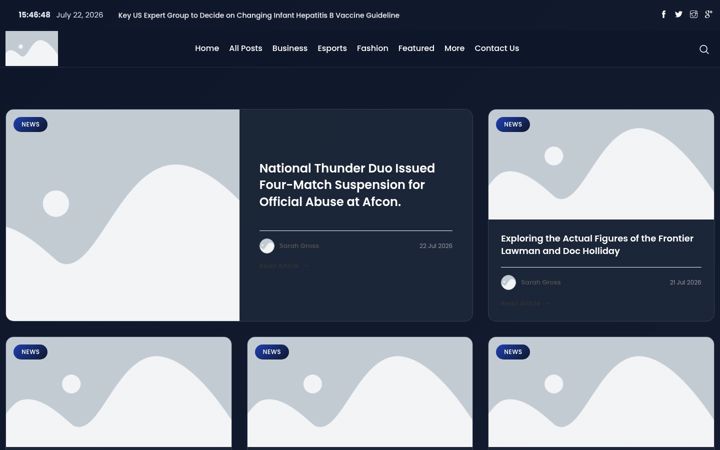
Task: Expand the More menu item
Action: click(454, 48)
